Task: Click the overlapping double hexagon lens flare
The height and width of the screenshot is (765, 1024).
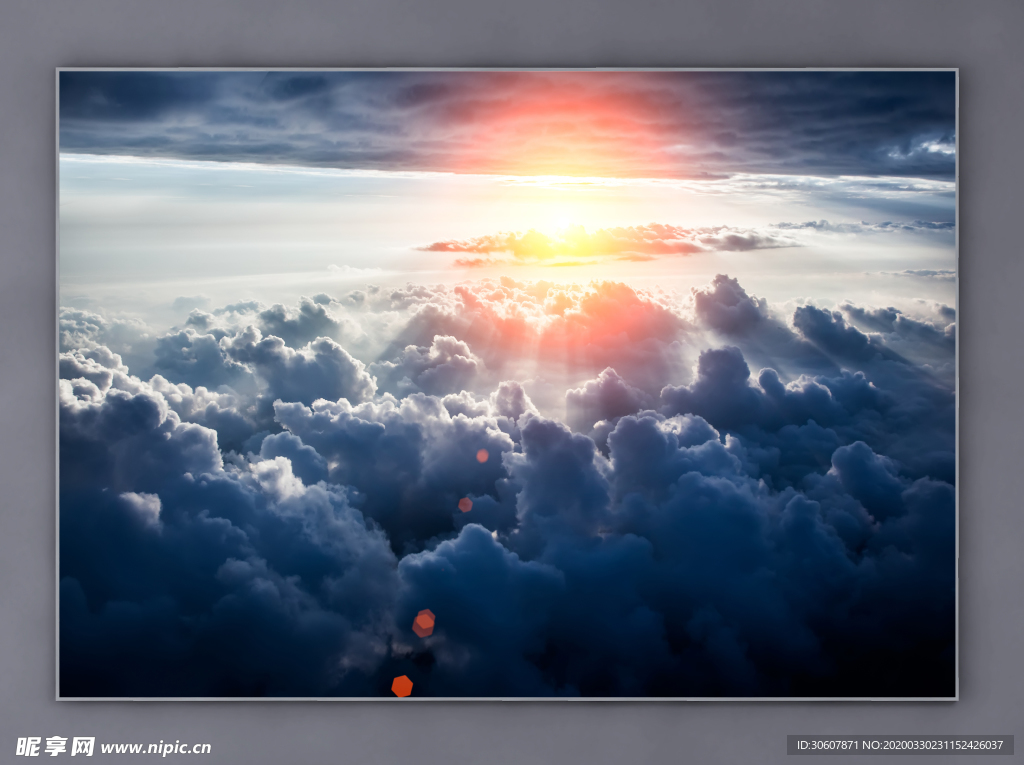Action: [424, 623]
